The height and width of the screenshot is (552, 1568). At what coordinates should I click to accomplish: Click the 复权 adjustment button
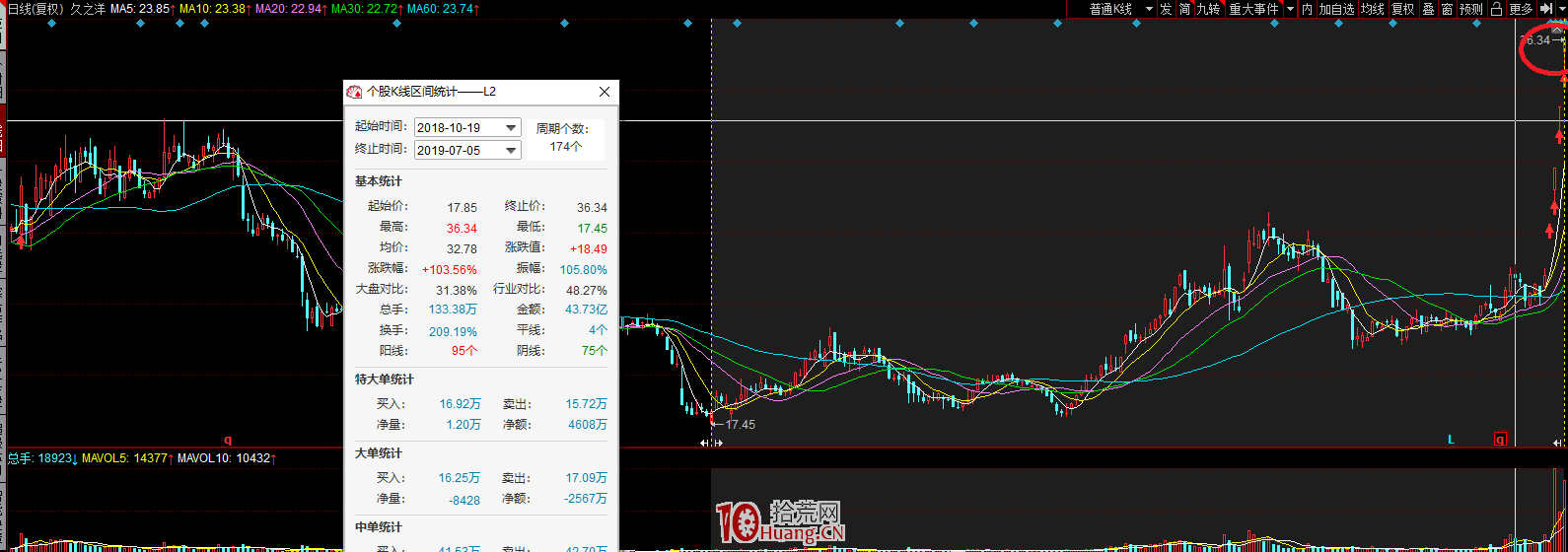coord(1403,9)
